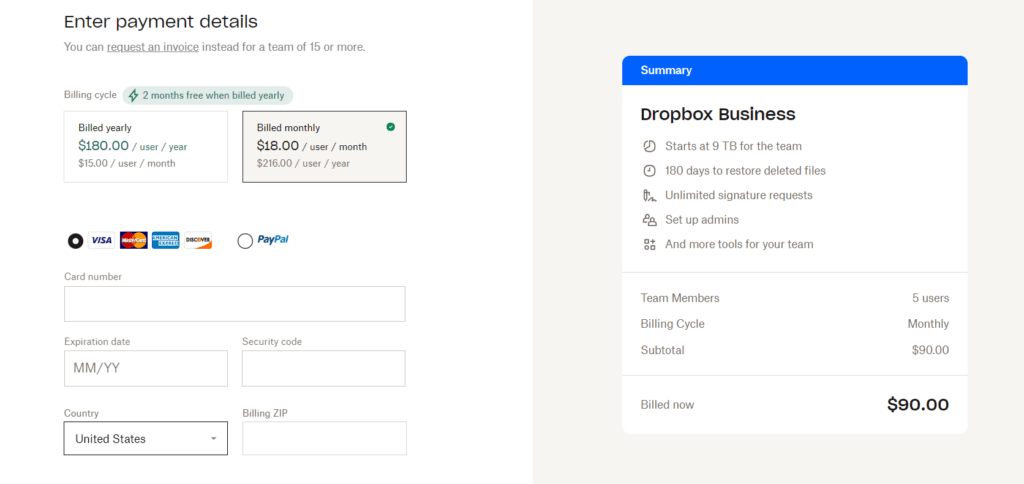
Task: Choose the Billed yearly option card
Action: coord(146,146)
